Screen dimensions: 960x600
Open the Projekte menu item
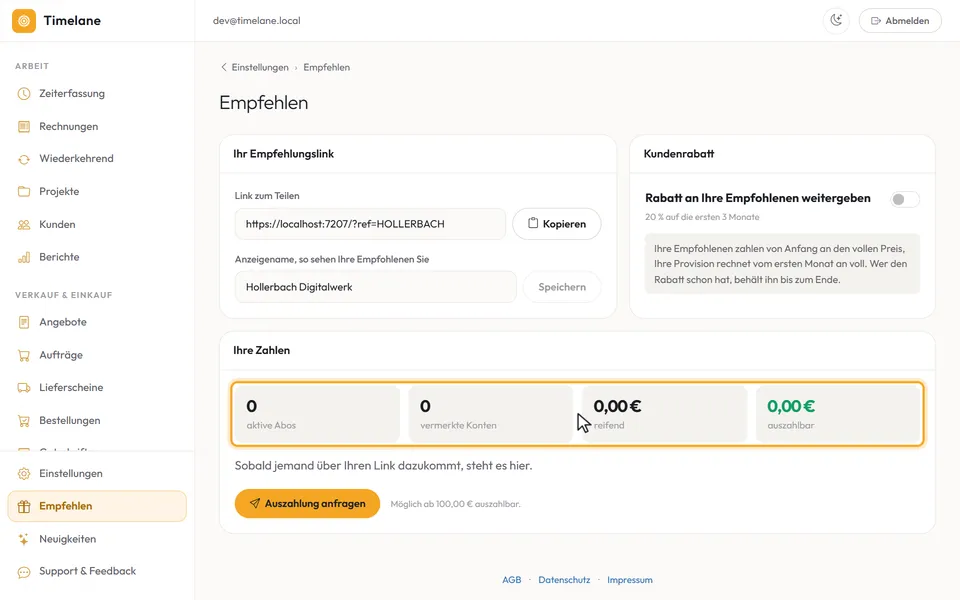pyautogui.click(x=97, y=192)
